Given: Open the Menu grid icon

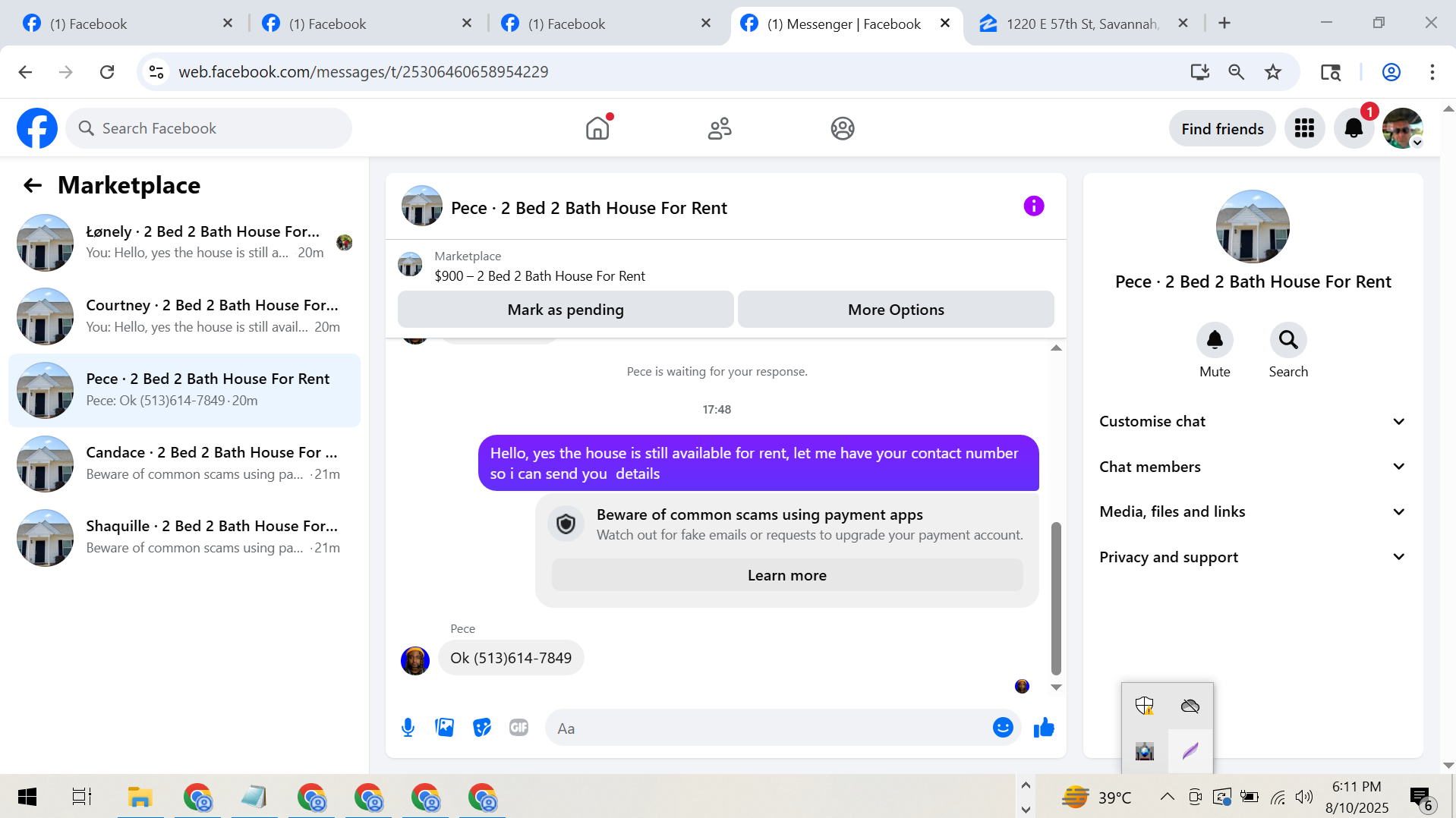Looking at the screenshot, I should pyautogui.click(x=1304, y=128).
